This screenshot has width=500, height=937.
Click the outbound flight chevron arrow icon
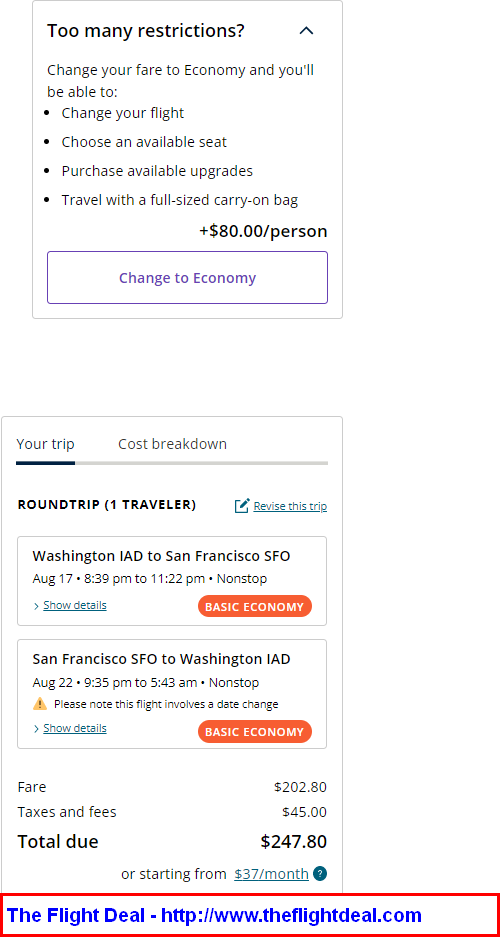pyautogui.click(x=36, y=607)
